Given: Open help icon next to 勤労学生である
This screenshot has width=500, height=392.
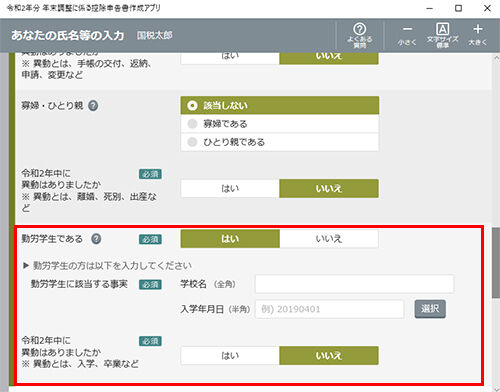Looking at the screenshot, I should click(96, 239).
